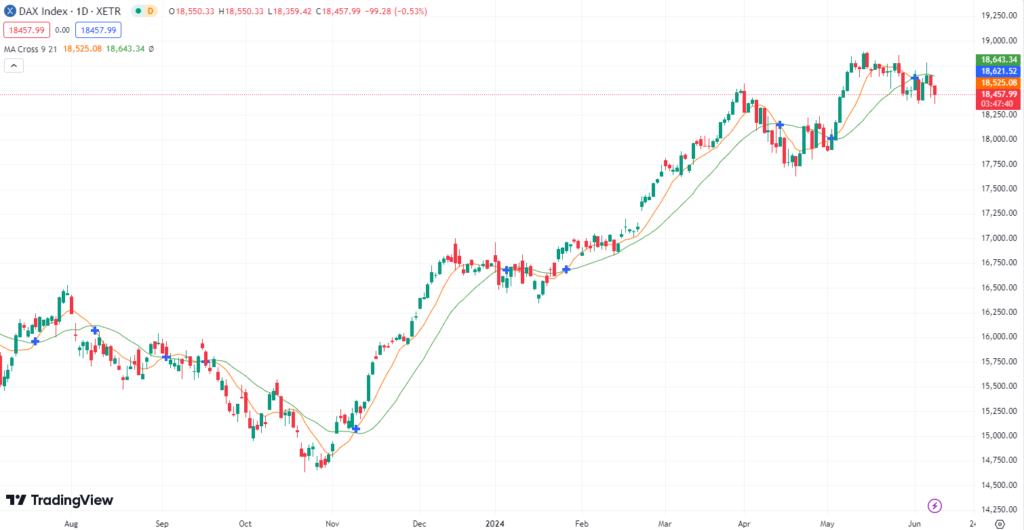Click the blue MA cross marker in early May

(831, 138)
